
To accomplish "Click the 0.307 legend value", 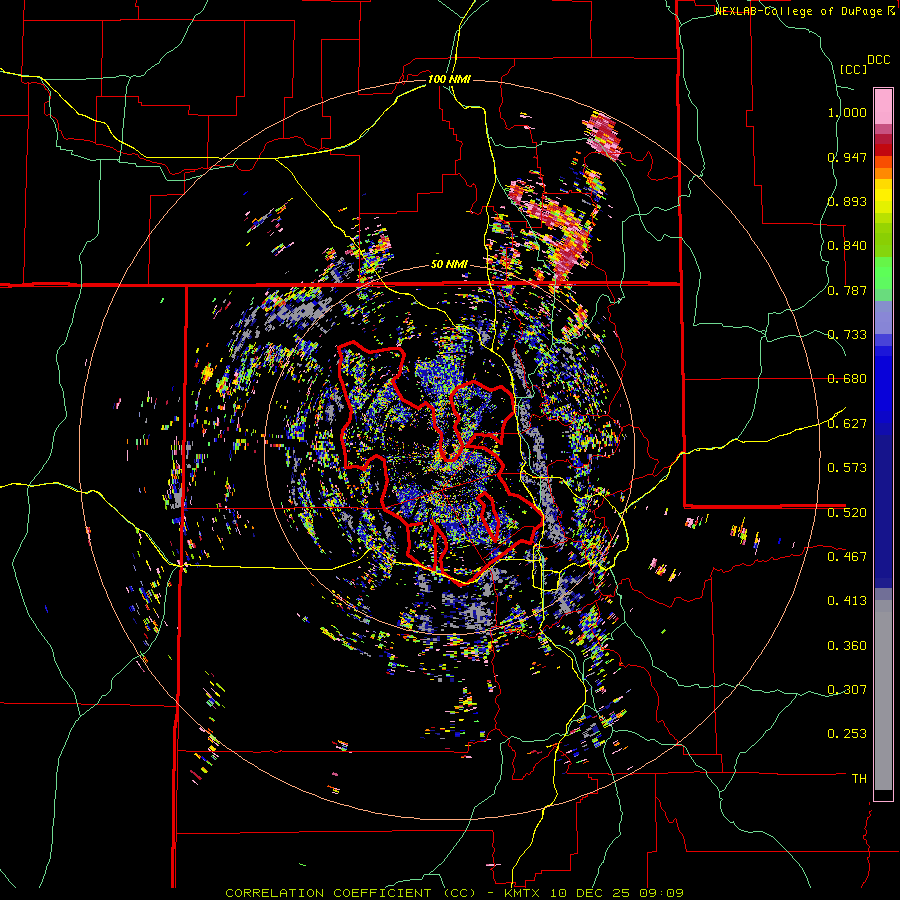I will coord(847,690).
